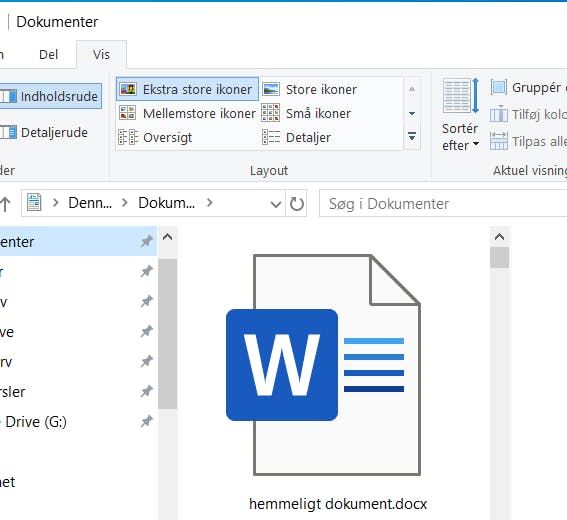Switch to Detaljer layout

pyautogui.click(x=296, y=137)
